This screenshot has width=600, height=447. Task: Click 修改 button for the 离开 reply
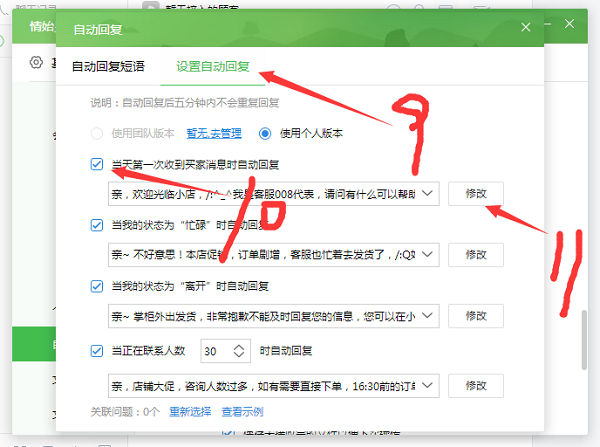click(x=475, y=318)
